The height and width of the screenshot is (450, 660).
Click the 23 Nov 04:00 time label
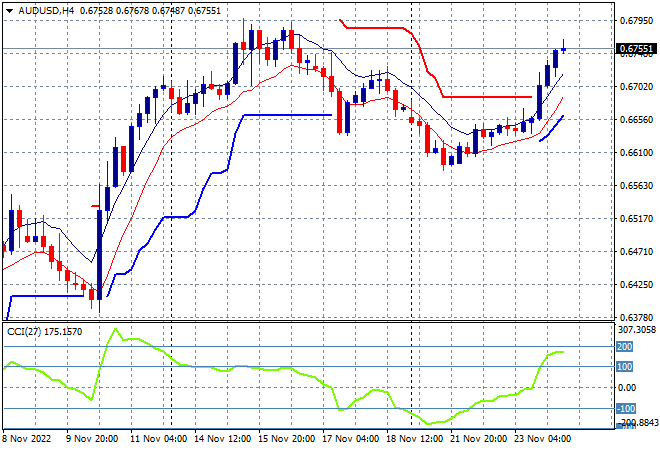click(543, 439)
